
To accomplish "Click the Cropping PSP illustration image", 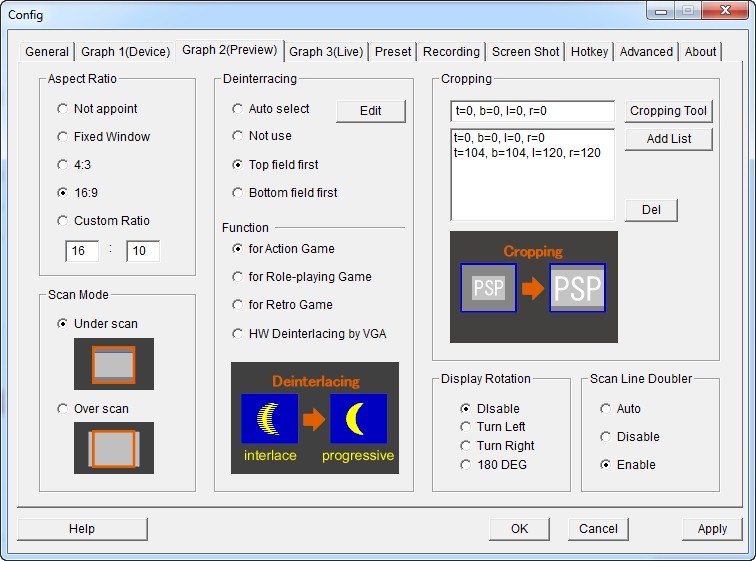I will click(x=533, y=287).
